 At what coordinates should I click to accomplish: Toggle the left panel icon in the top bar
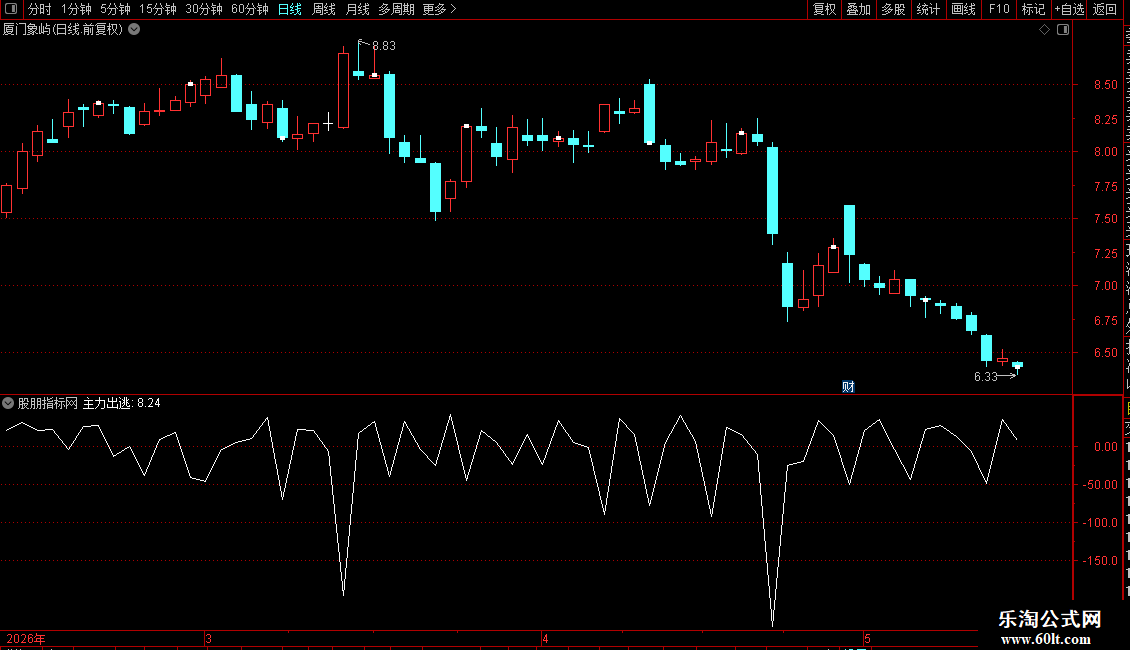[11, 9]
